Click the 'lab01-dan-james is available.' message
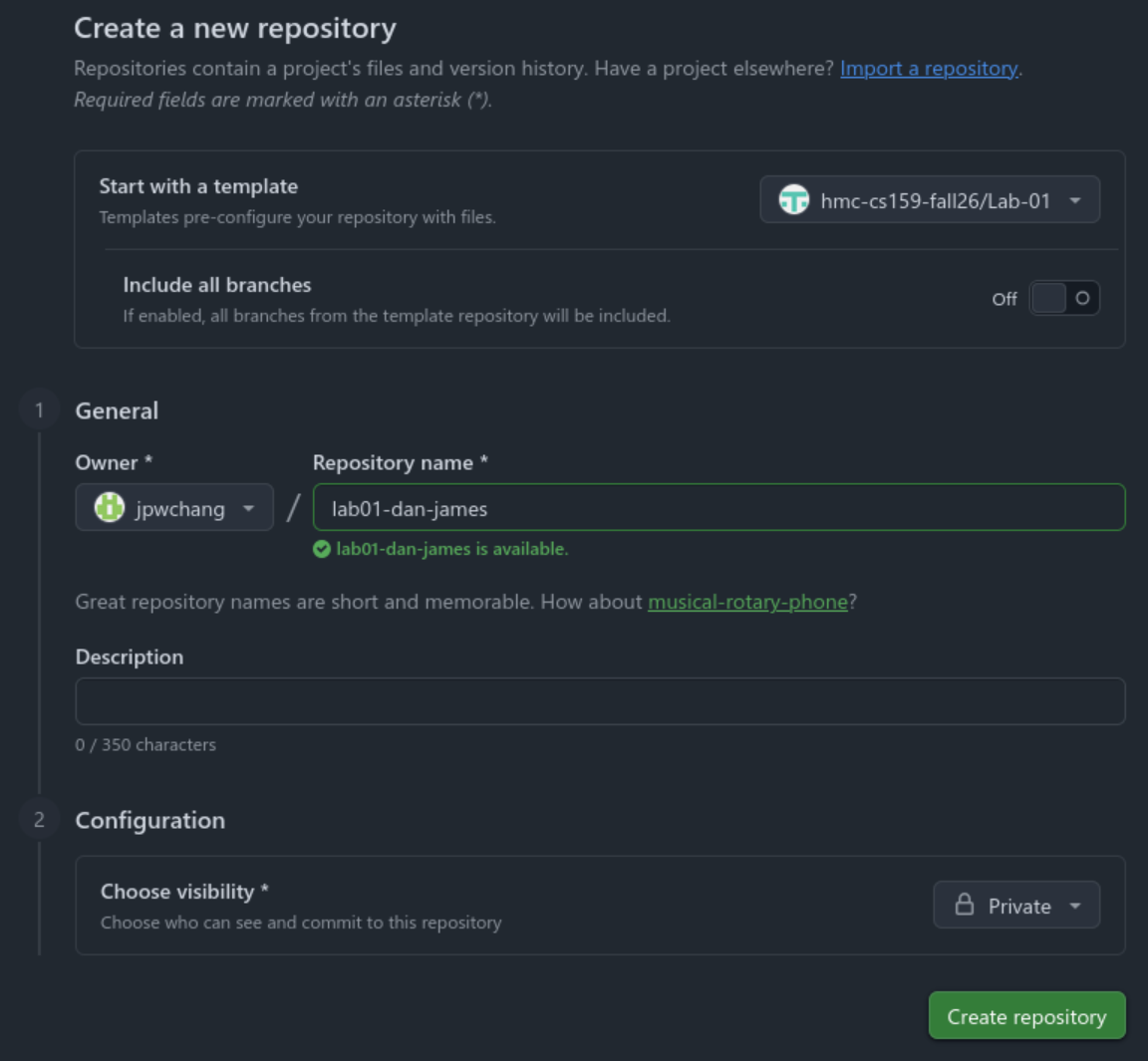1148x1061 pixels. (x=451, y=549)
